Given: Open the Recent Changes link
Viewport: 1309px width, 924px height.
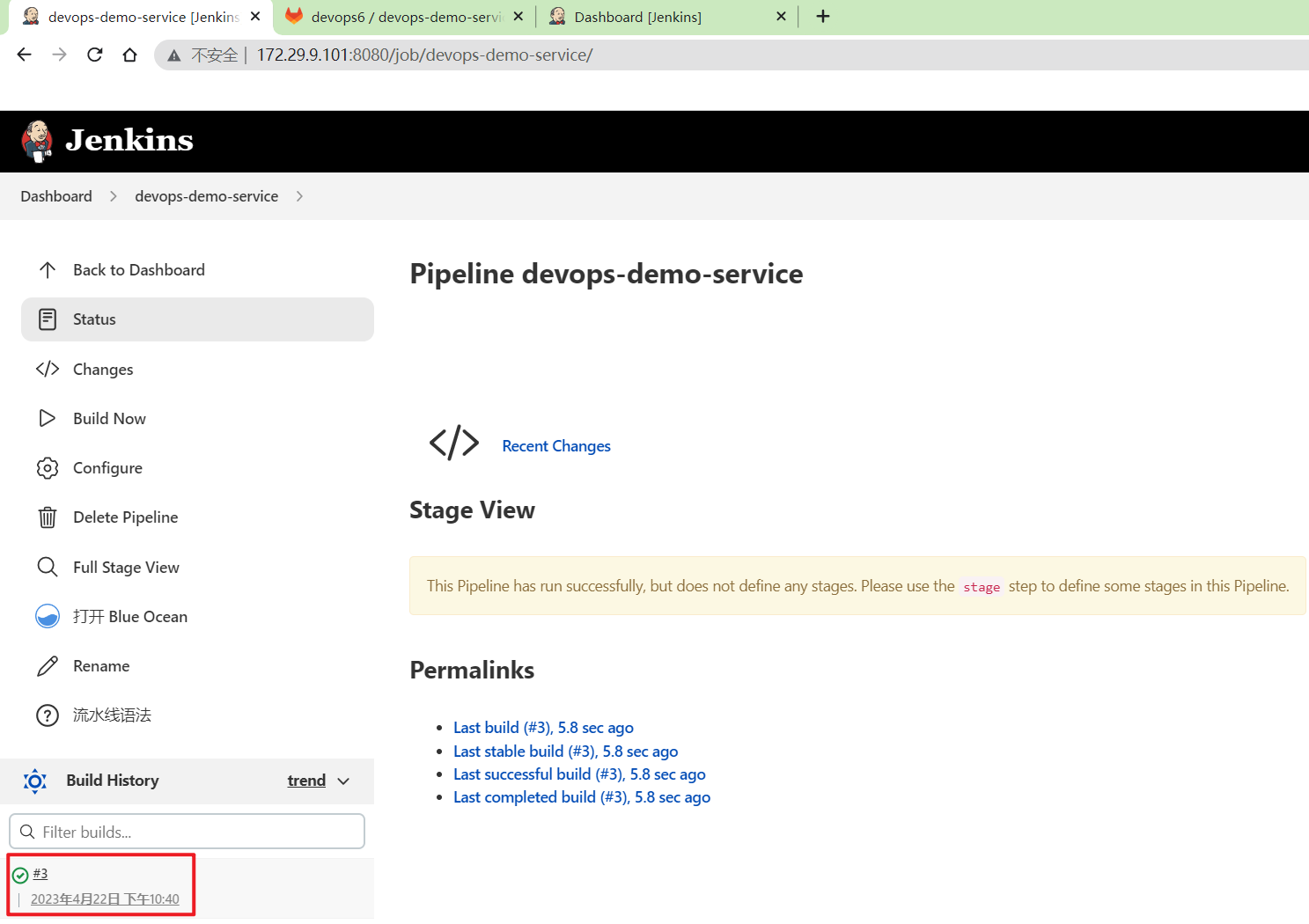Looking at the screenshot, I should pos(556,446).
